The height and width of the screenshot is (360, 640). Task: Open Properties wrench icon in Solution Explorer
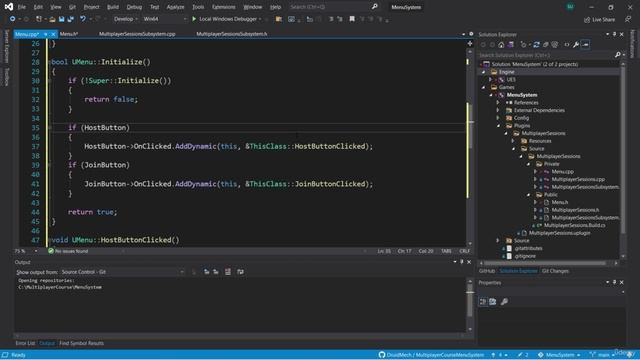(576, 44)
